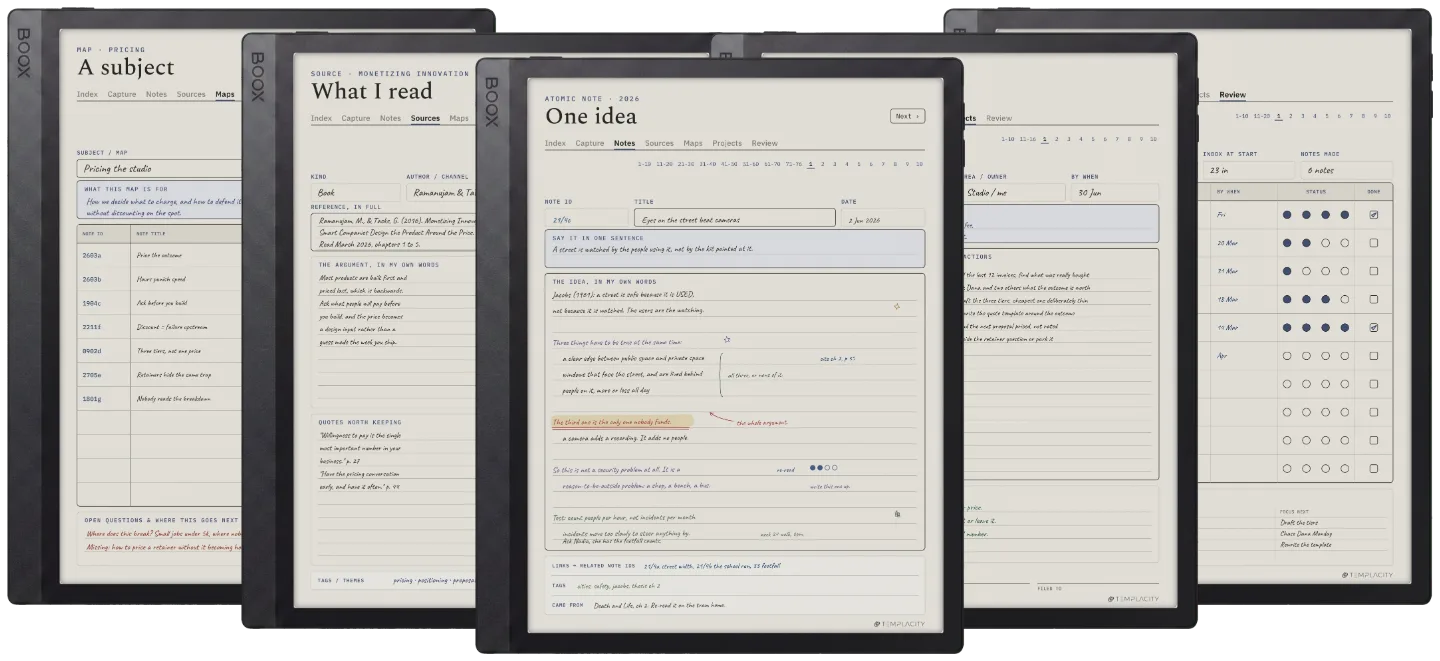Jump to notes 71-76 range on One idea
The height and width of the screenshot is (661, 1440).
pos(794,163)
